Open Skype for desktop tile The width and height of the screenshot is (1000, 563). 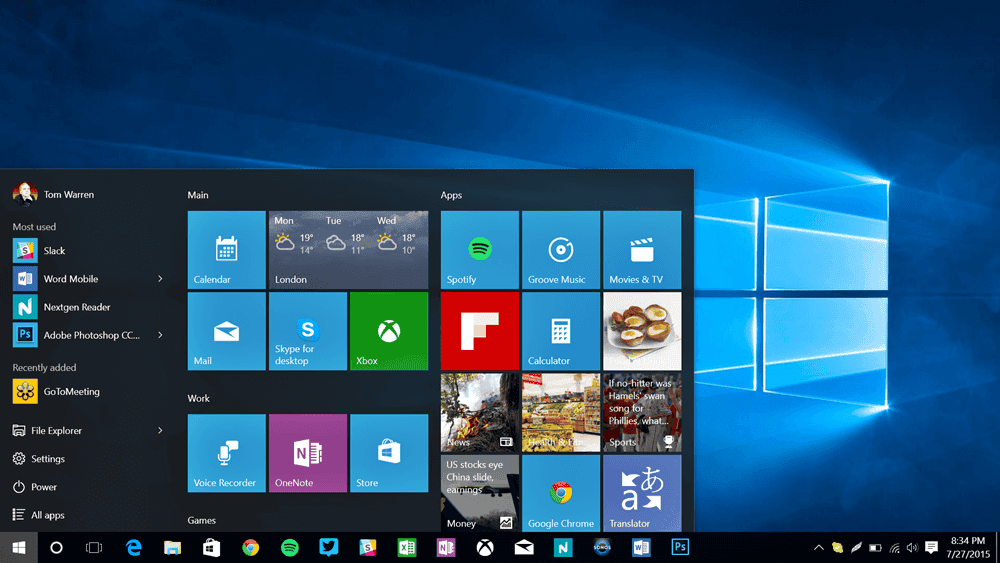[x=308, y=331]
